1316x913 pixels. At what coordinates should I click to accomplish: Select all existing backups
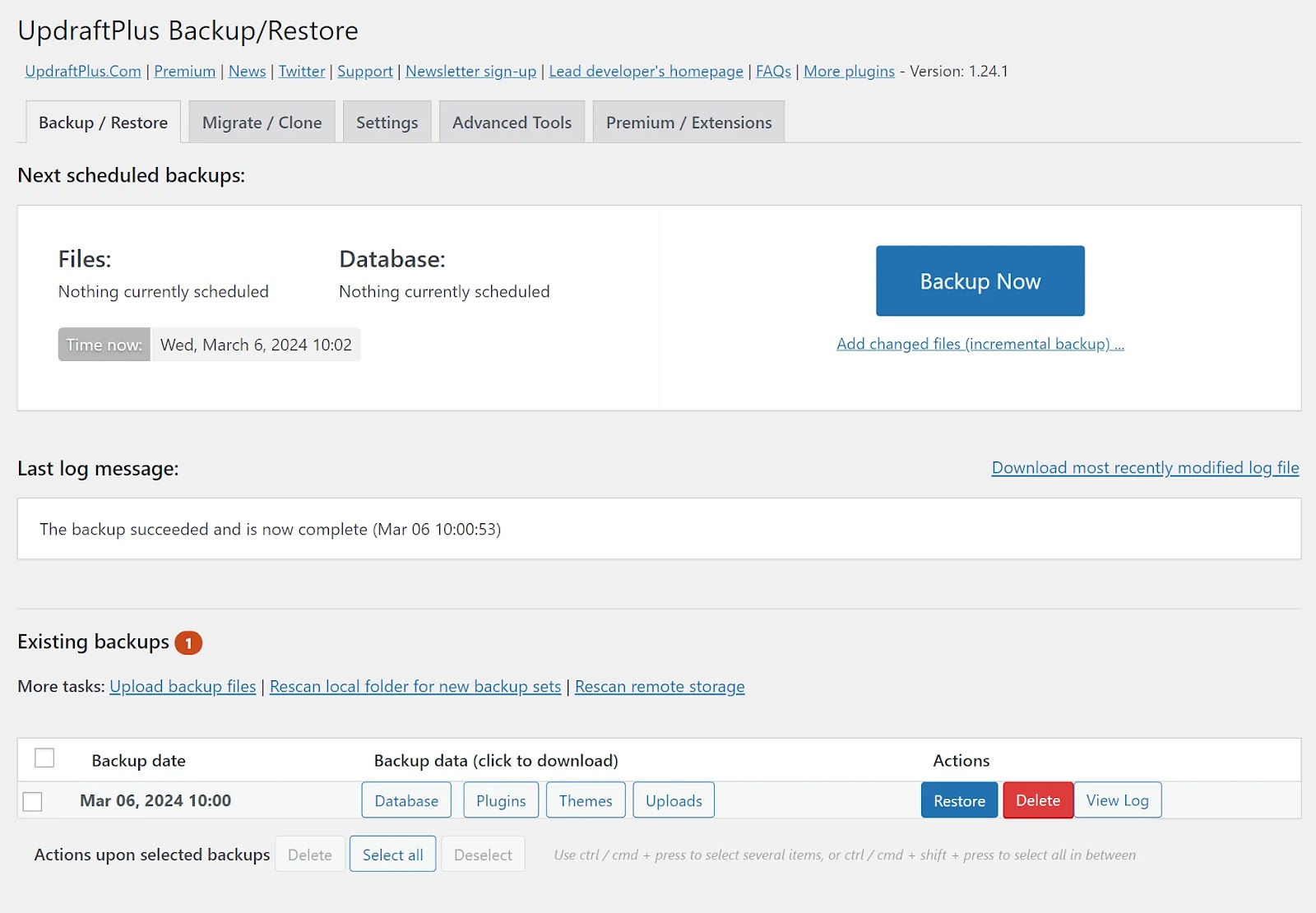392,854
